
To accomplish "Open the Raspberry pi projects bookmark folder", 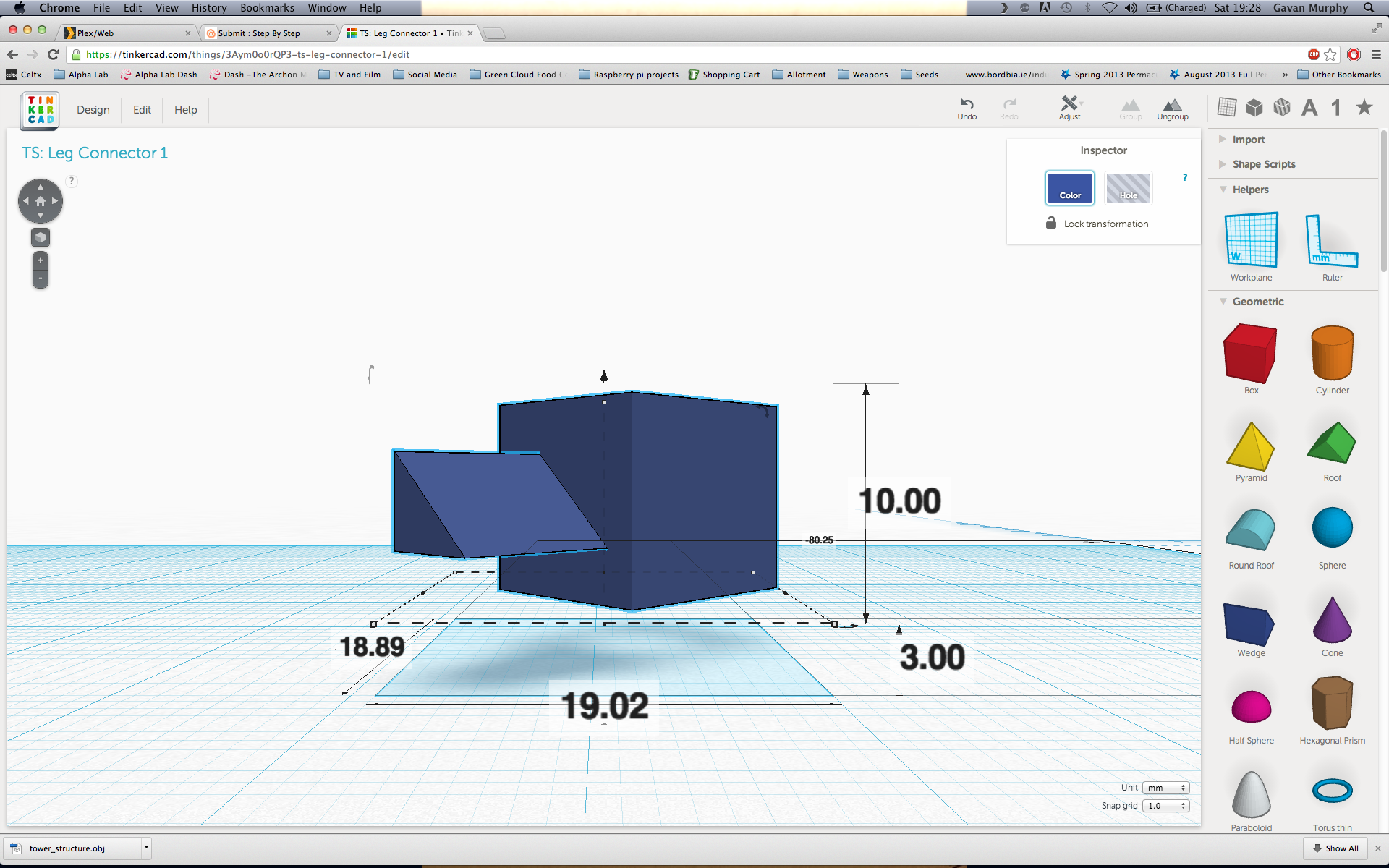I will click(x=629, y=75).
